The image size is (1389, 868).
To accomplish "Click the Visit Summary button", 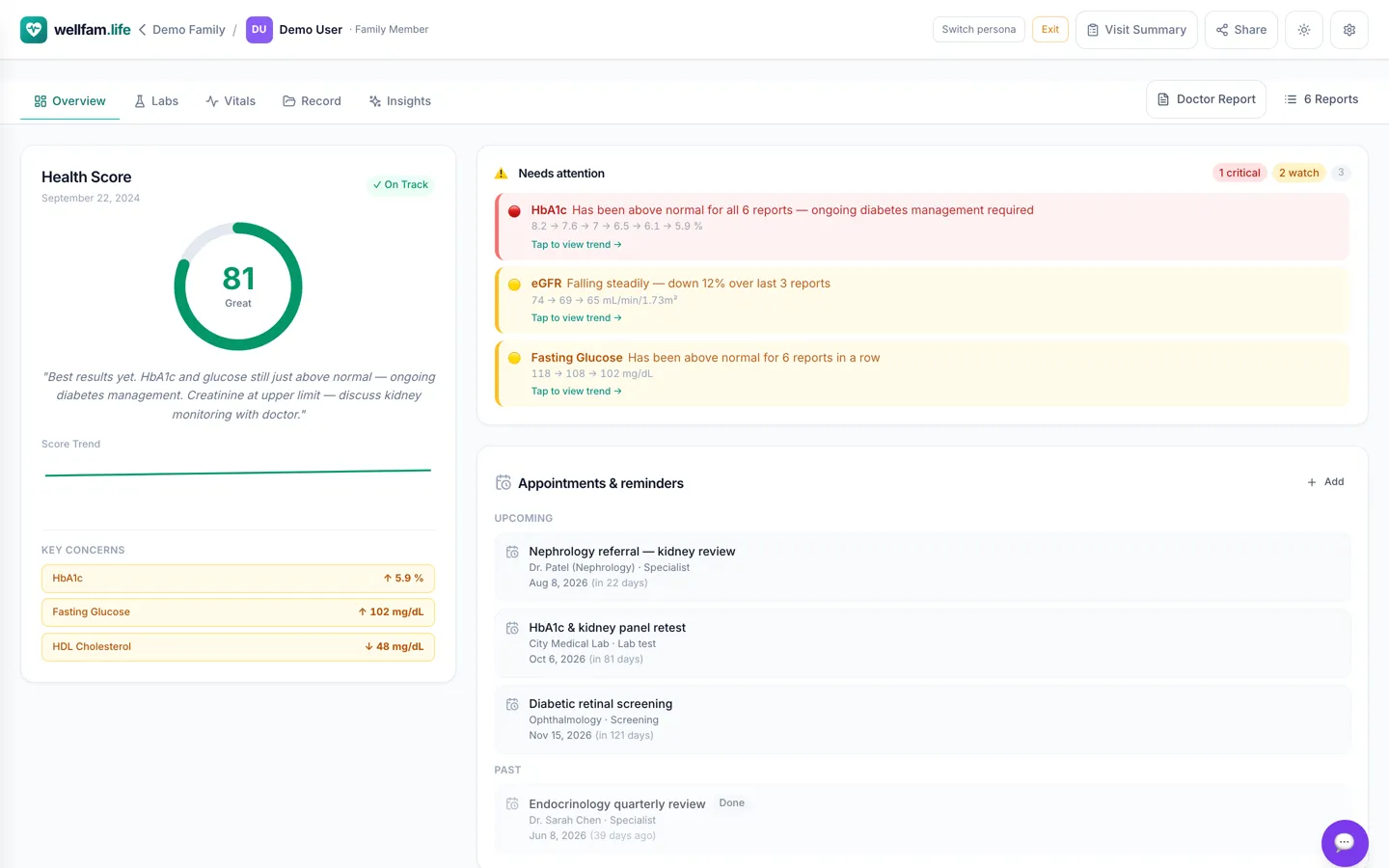I will [1136, 30].
